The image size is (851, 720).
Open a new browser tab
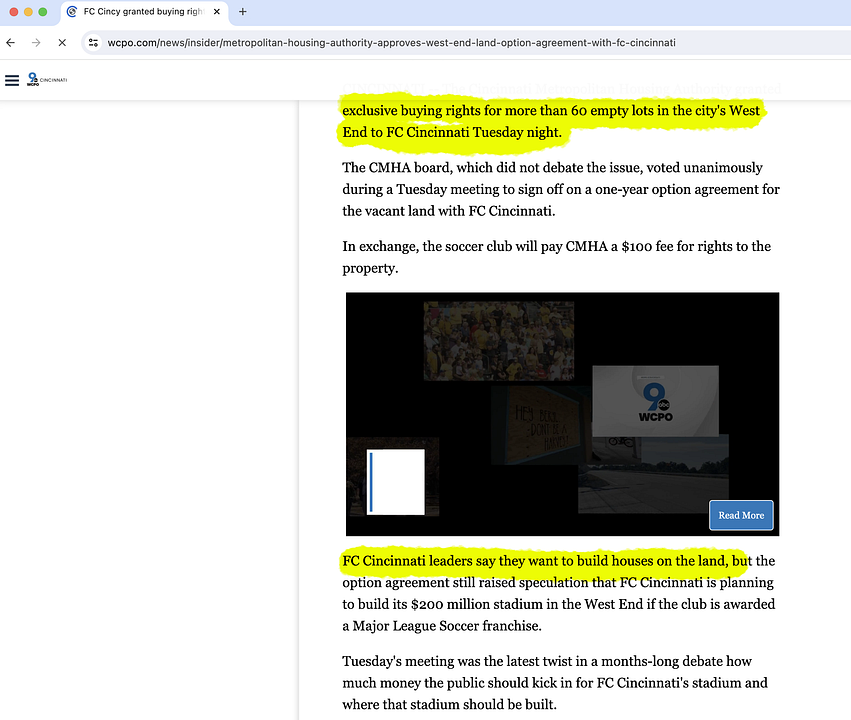point(243,11)
